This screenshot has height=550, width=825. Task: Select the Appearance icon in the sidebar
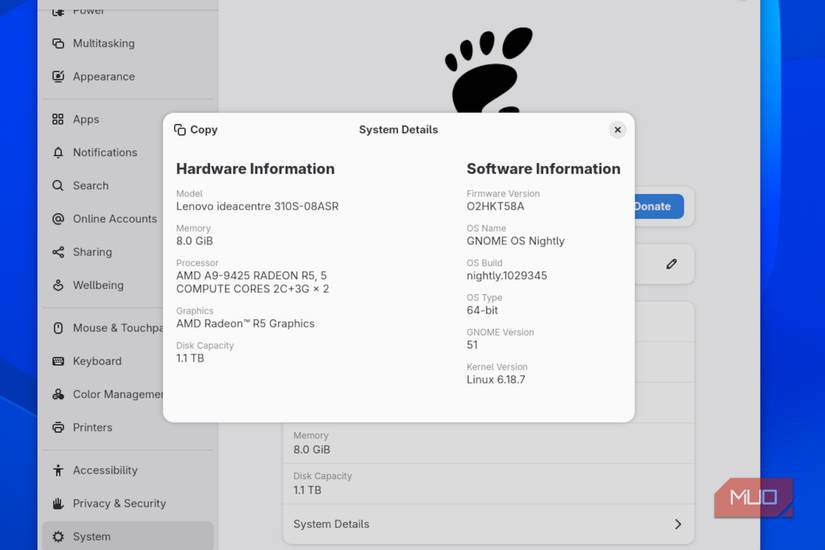click(58, 76)
